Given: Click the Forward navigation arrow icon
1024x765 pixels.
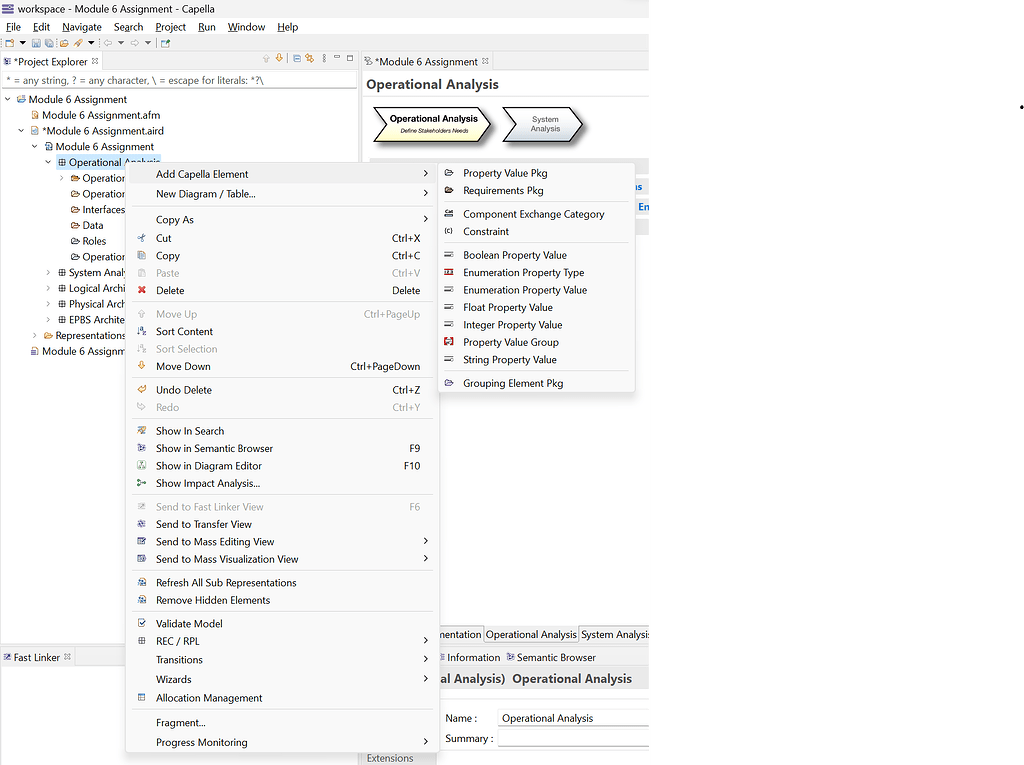Looking at the screenshot, I should [x=135, y=43].
